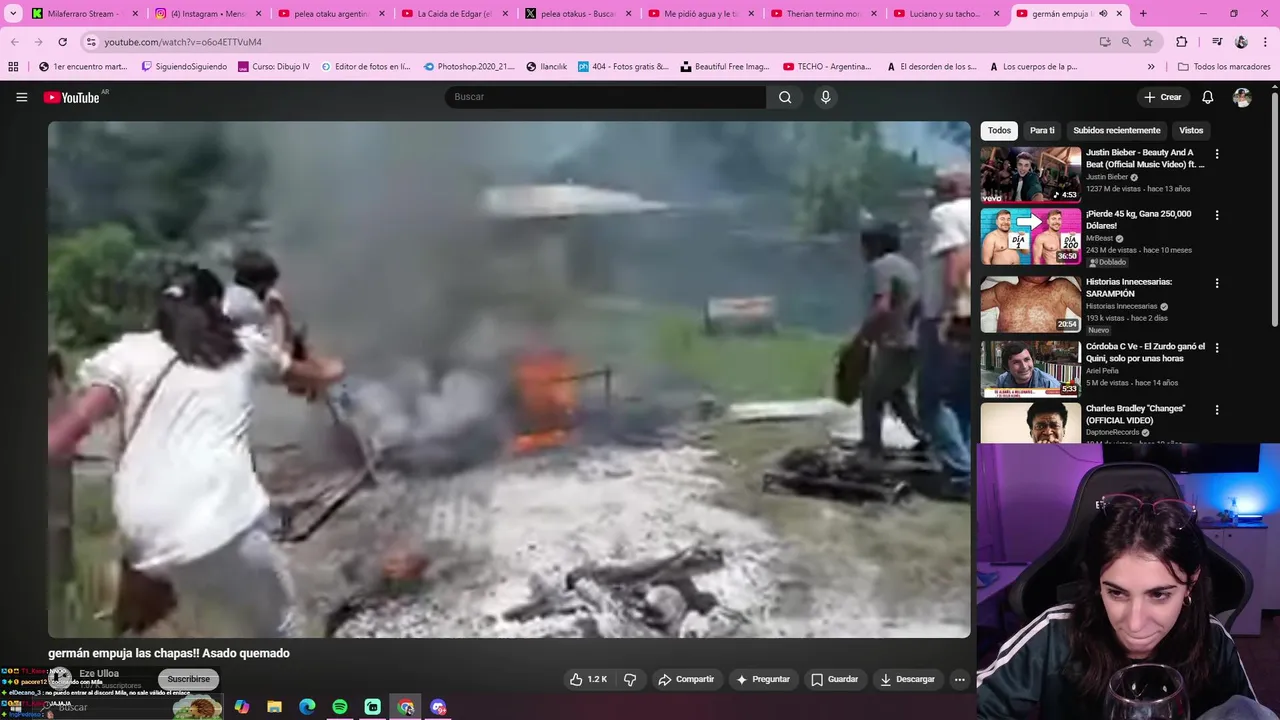Focus the YouTube Buscar search field
This screenshot has height=720, width=1280.
(605, 97)
